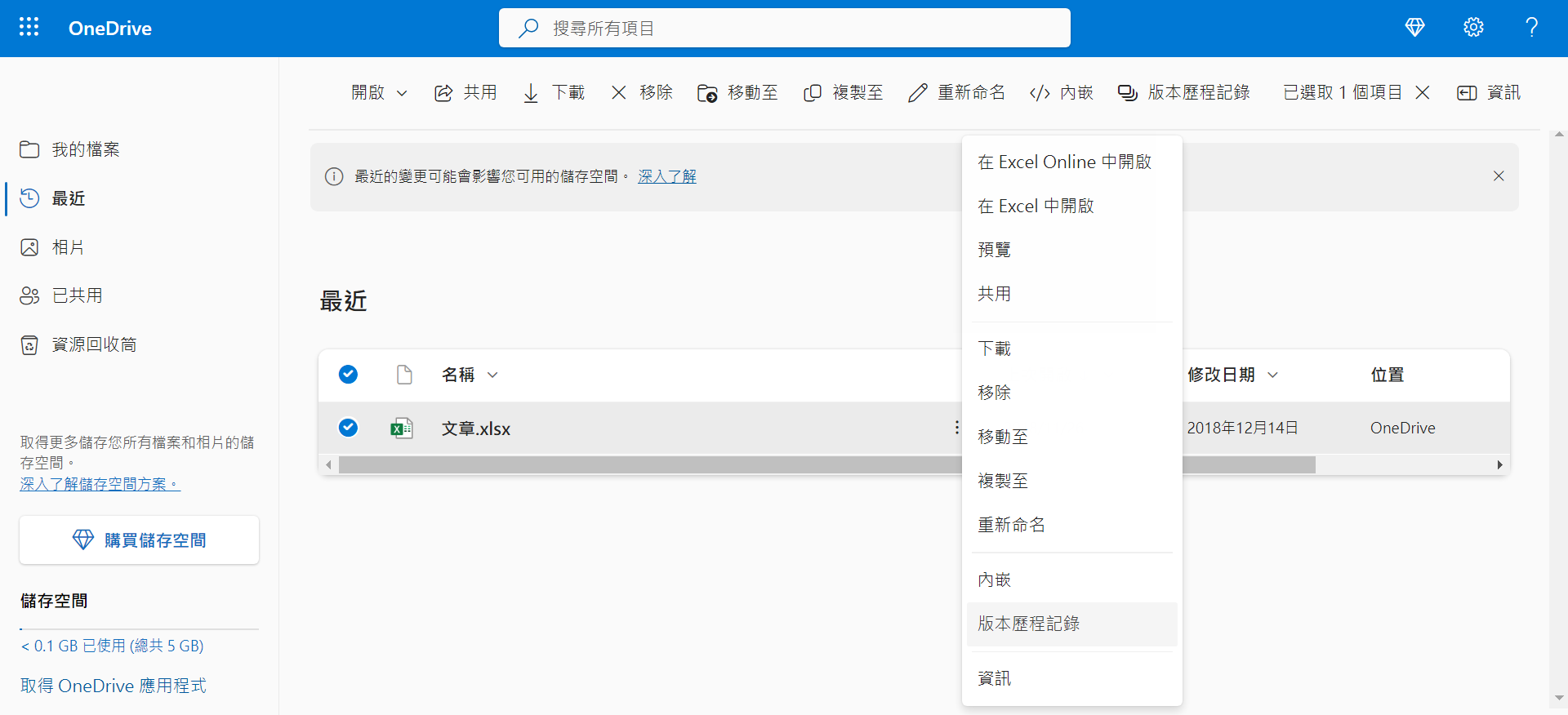Screen dimensions: 1568x715
Task: Click the file type column header icon
Action: (x=404, y=375)
